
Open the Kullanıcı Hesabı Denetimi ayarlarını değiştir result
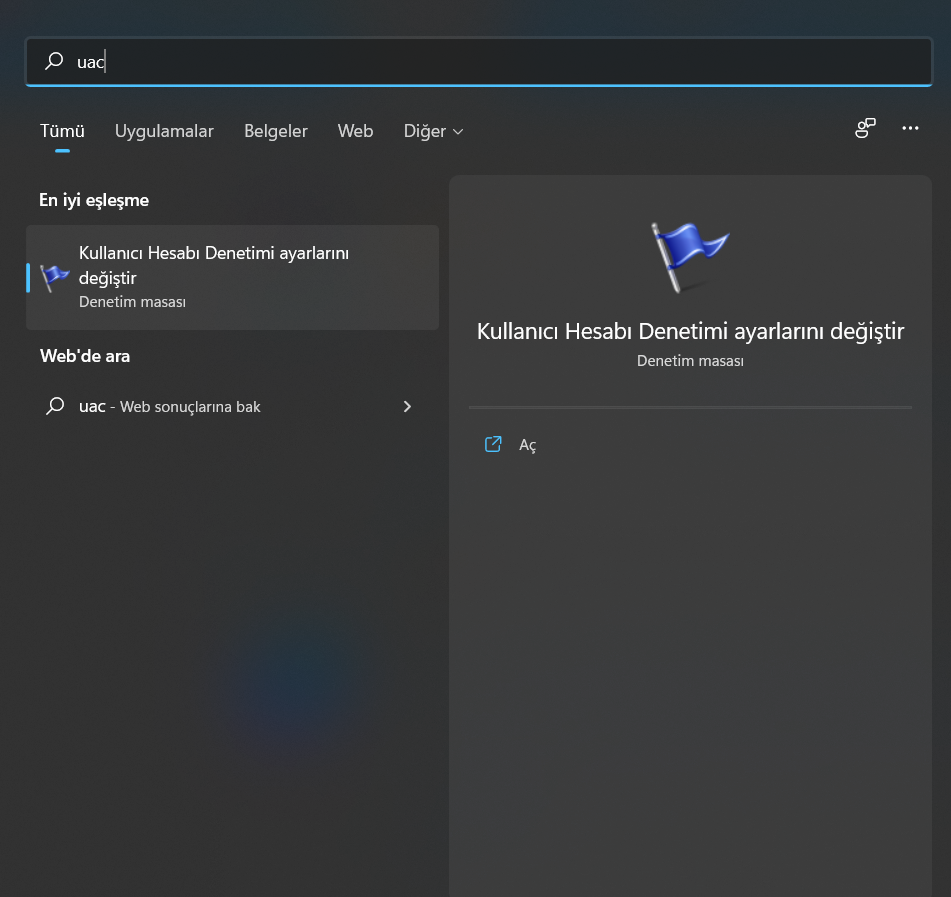(232, 277)
